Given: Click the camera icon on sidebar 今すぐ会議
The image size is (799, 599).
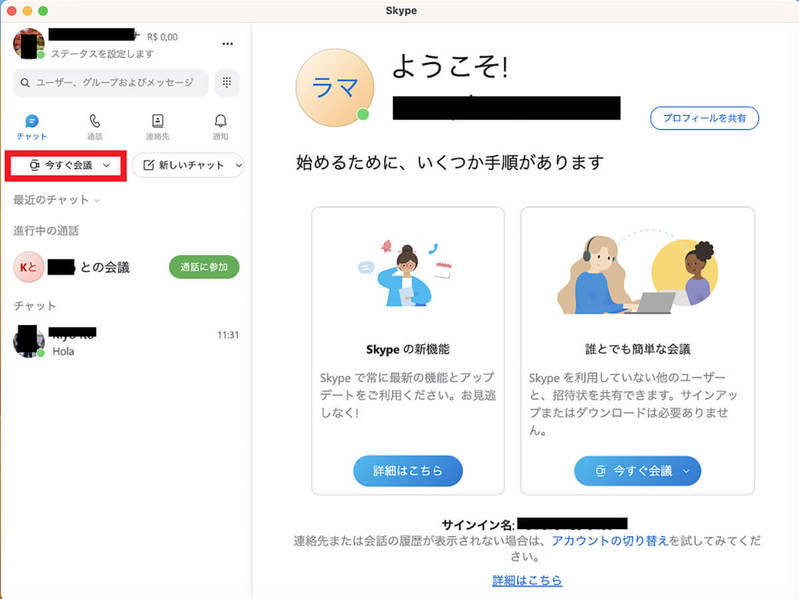Looking at the screenshot, I should 34,165.
